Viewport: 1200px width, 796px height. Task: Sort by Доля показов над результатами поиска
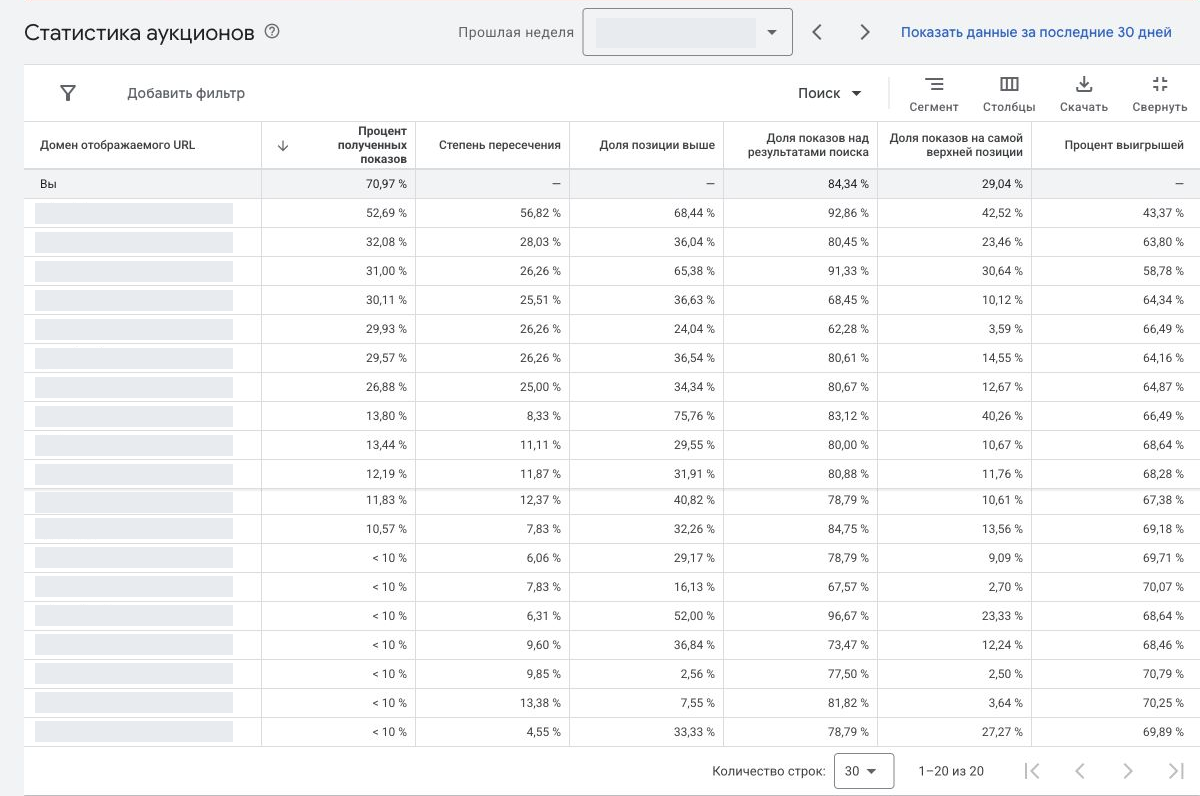(x=808, y=145)
